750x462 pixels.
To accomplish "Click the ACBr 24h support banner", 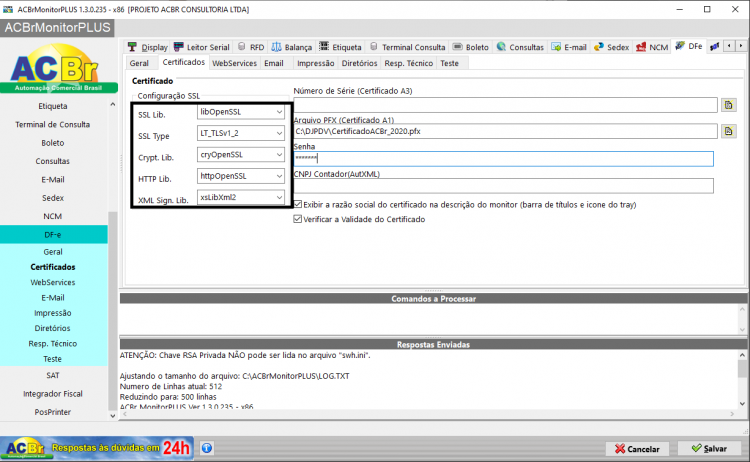I will (x=97, y=448).
